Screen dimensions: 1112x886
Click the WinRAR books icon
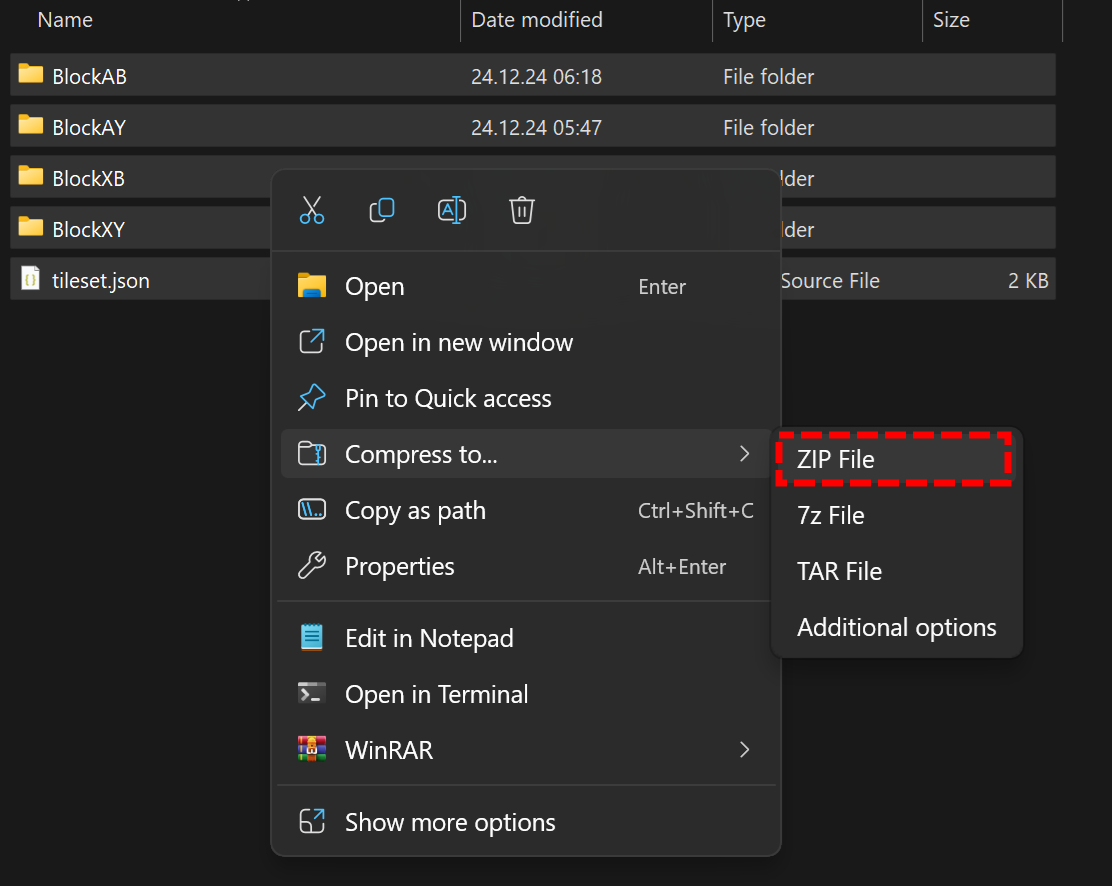312,749
